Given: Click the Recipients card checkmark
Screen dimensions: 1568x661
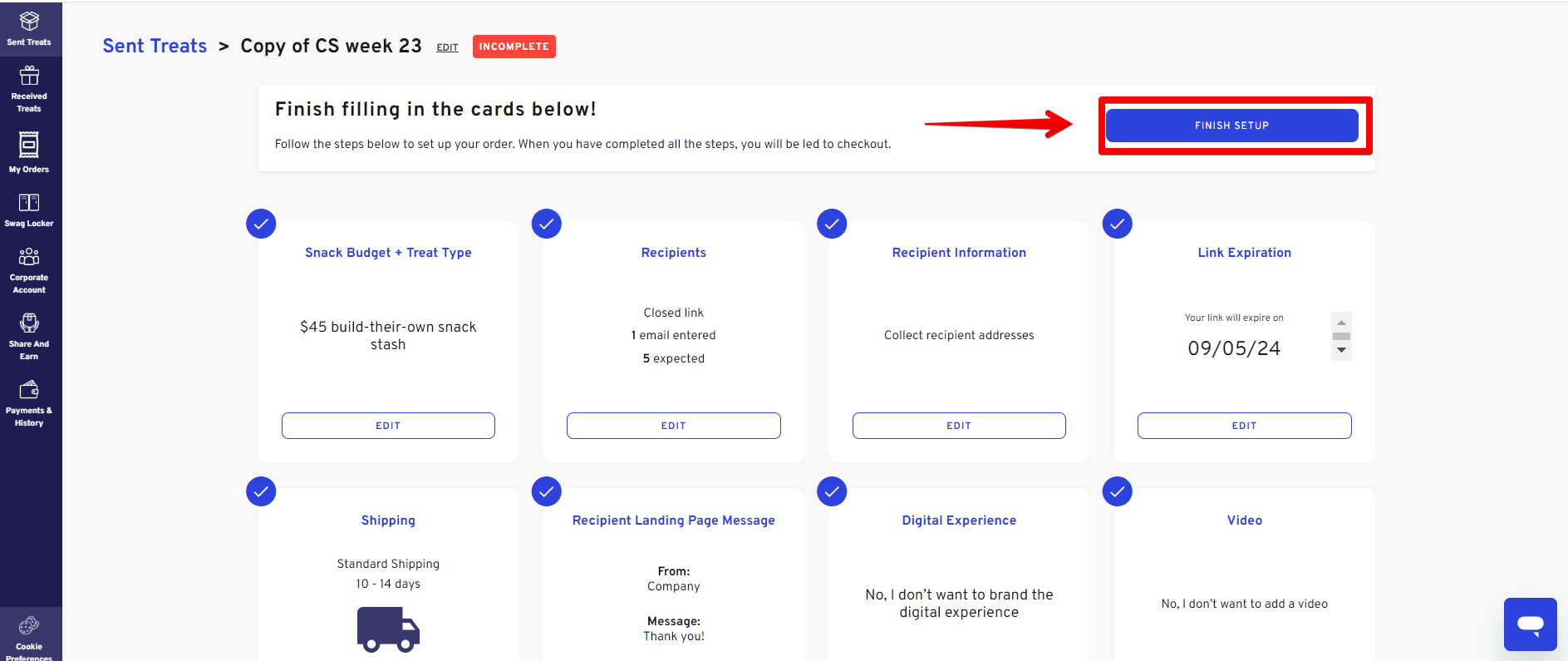Looking at the screenshot, I should 546,224.
